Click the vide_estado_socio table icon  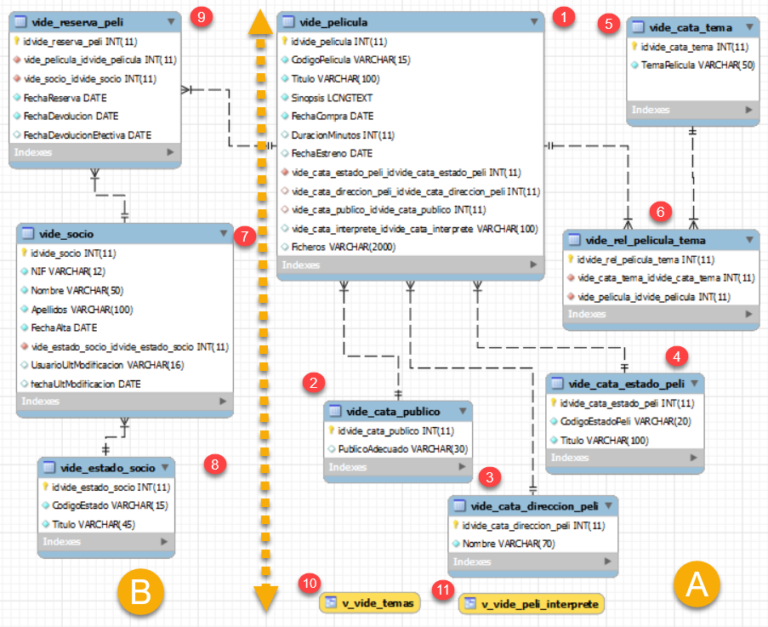tap(49, 467)
